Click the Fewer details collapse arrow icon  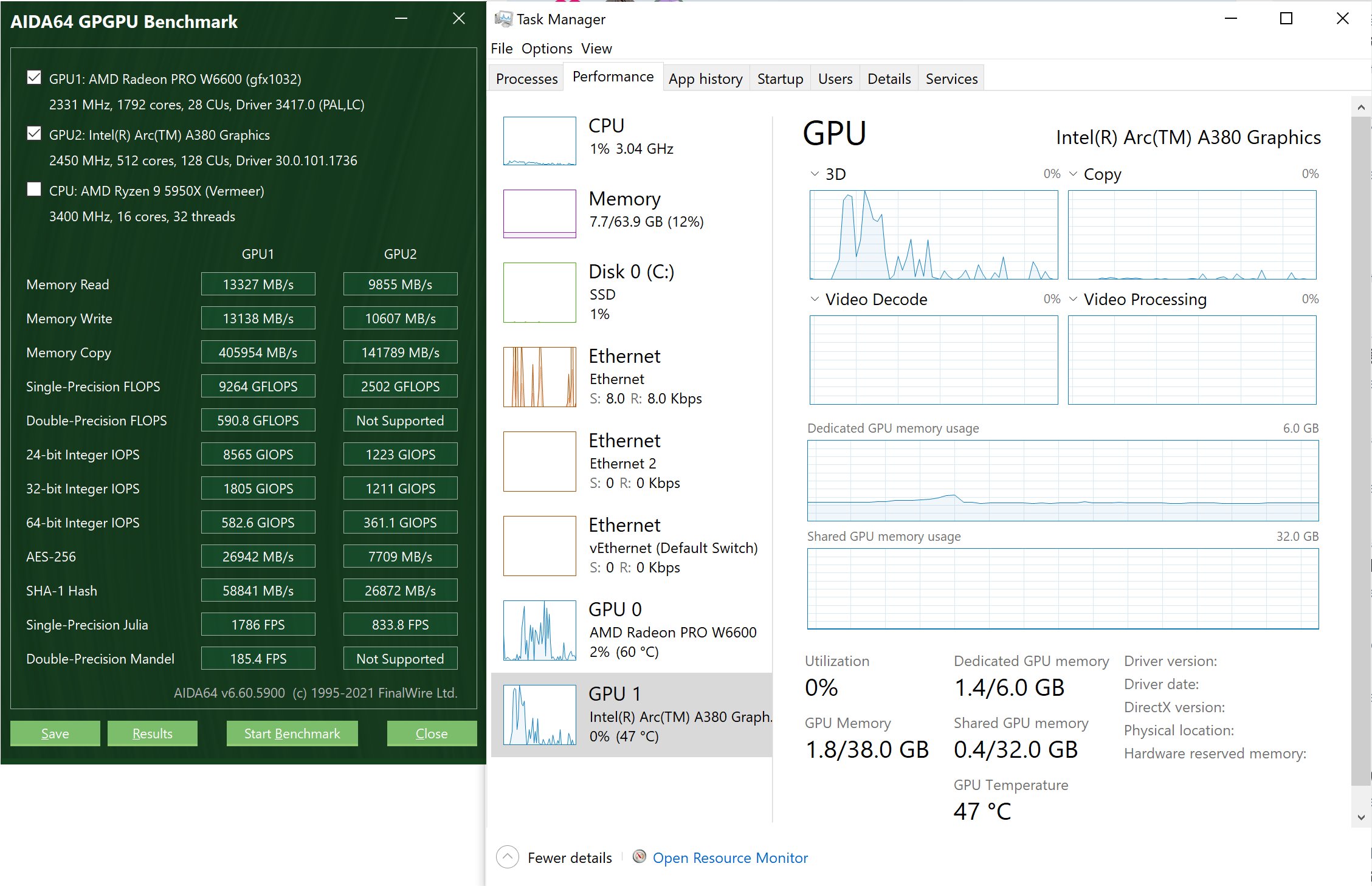point(508,857)
